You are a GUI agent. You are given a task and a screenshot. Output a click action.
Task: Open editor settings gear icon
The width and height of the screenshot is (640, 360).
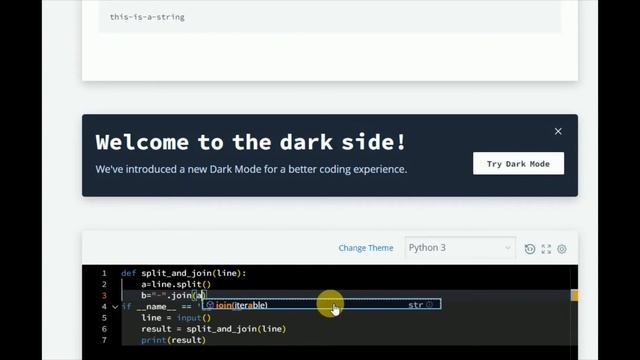[x=562, y=249]
